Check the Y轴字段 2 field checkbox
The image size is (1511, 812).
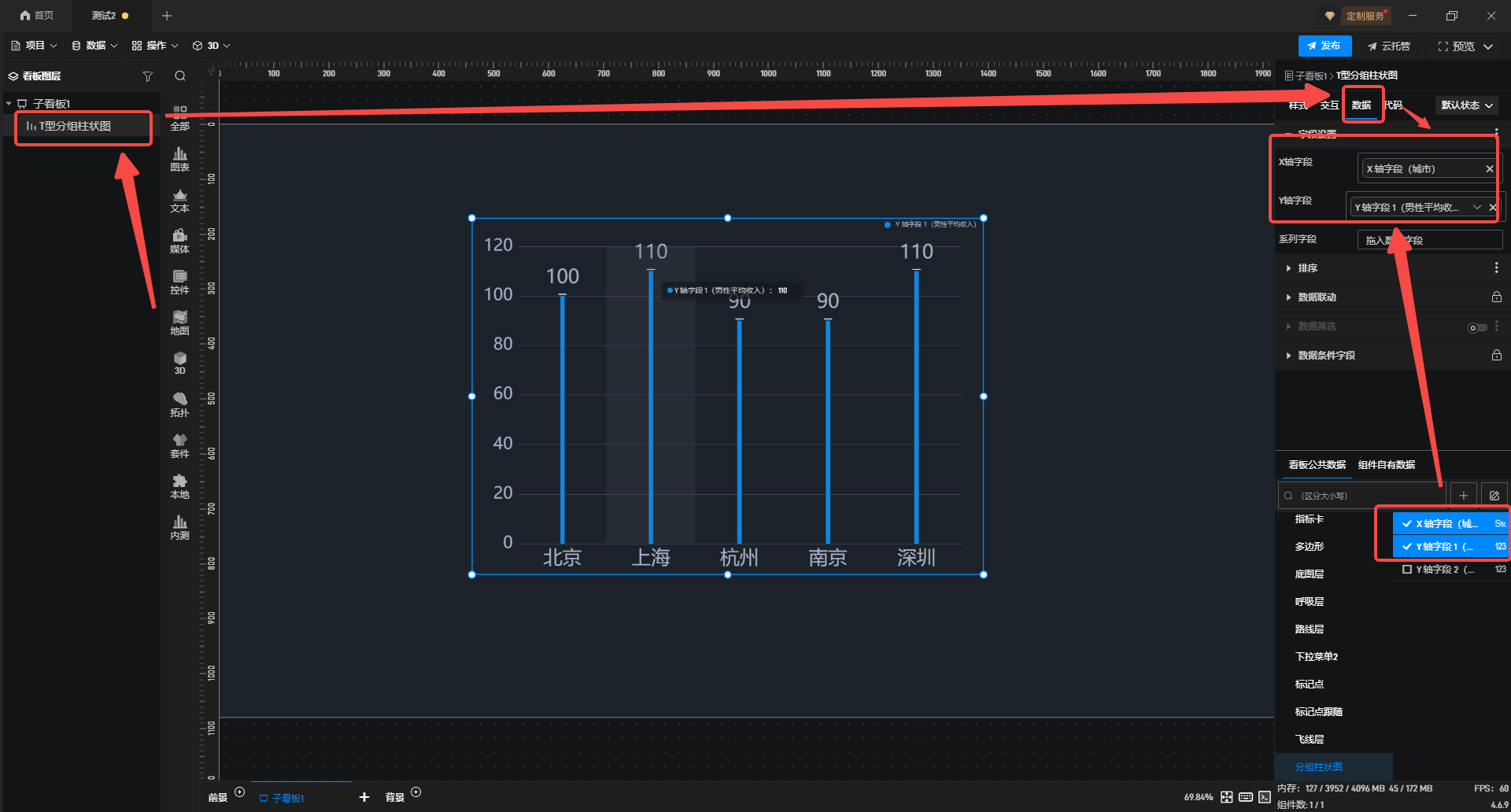(x=1407, y=570)
